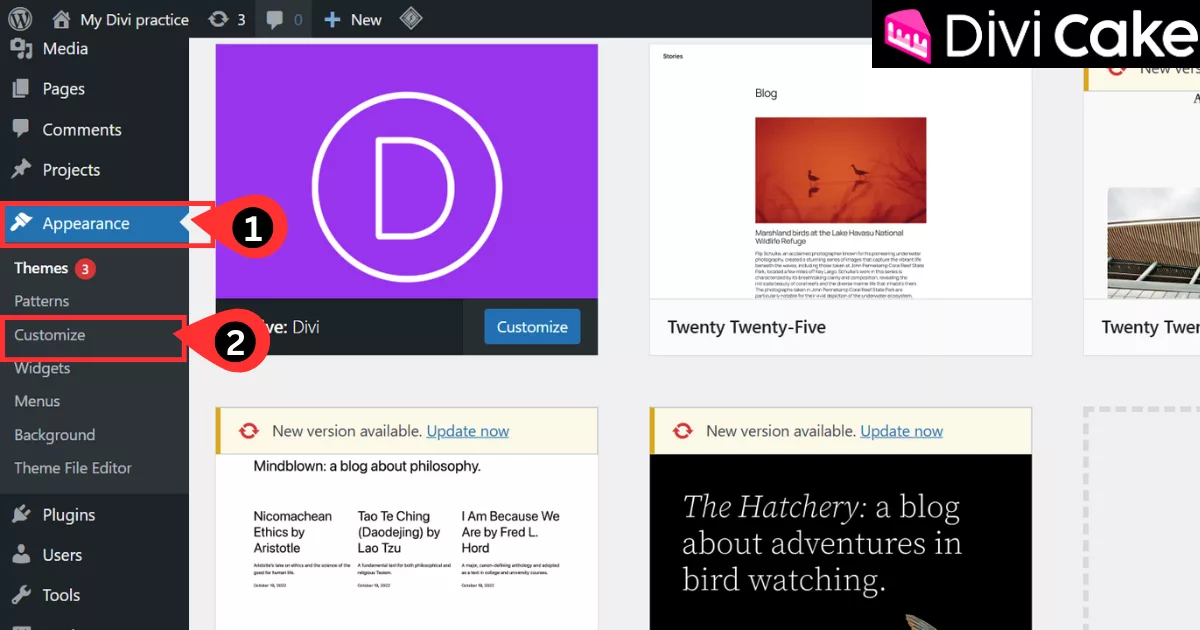Click Update now on the Mindblown theme
The width and height of the screenshot is (1200, 630).
click(x=468, y=431)
